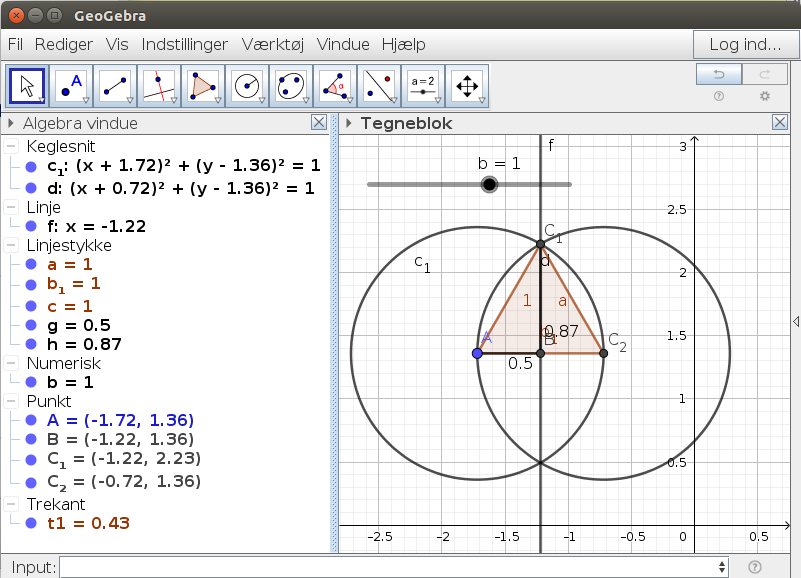Open the Input bar symbol dropdown arrows
Screen dimensions: 801x578
coord(721,567)
